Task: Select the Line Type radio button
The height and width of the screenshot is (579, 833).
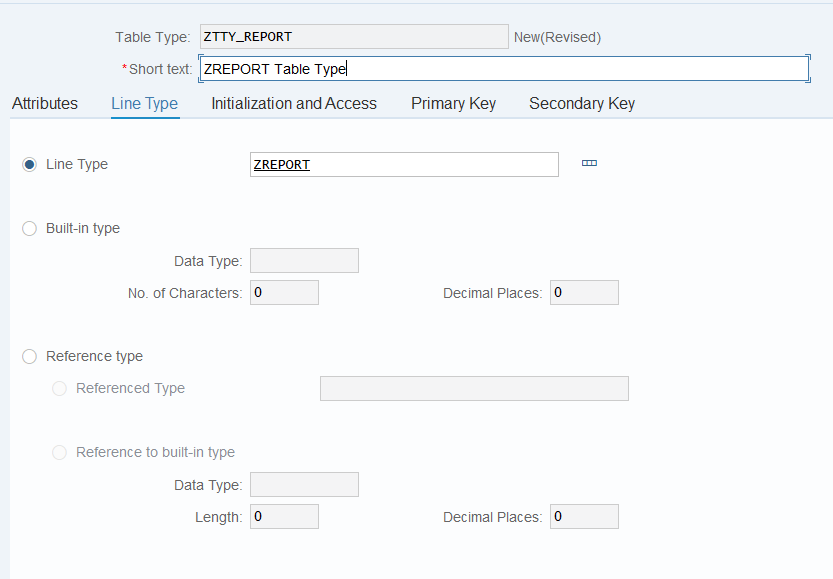Action: coord(29,163)
